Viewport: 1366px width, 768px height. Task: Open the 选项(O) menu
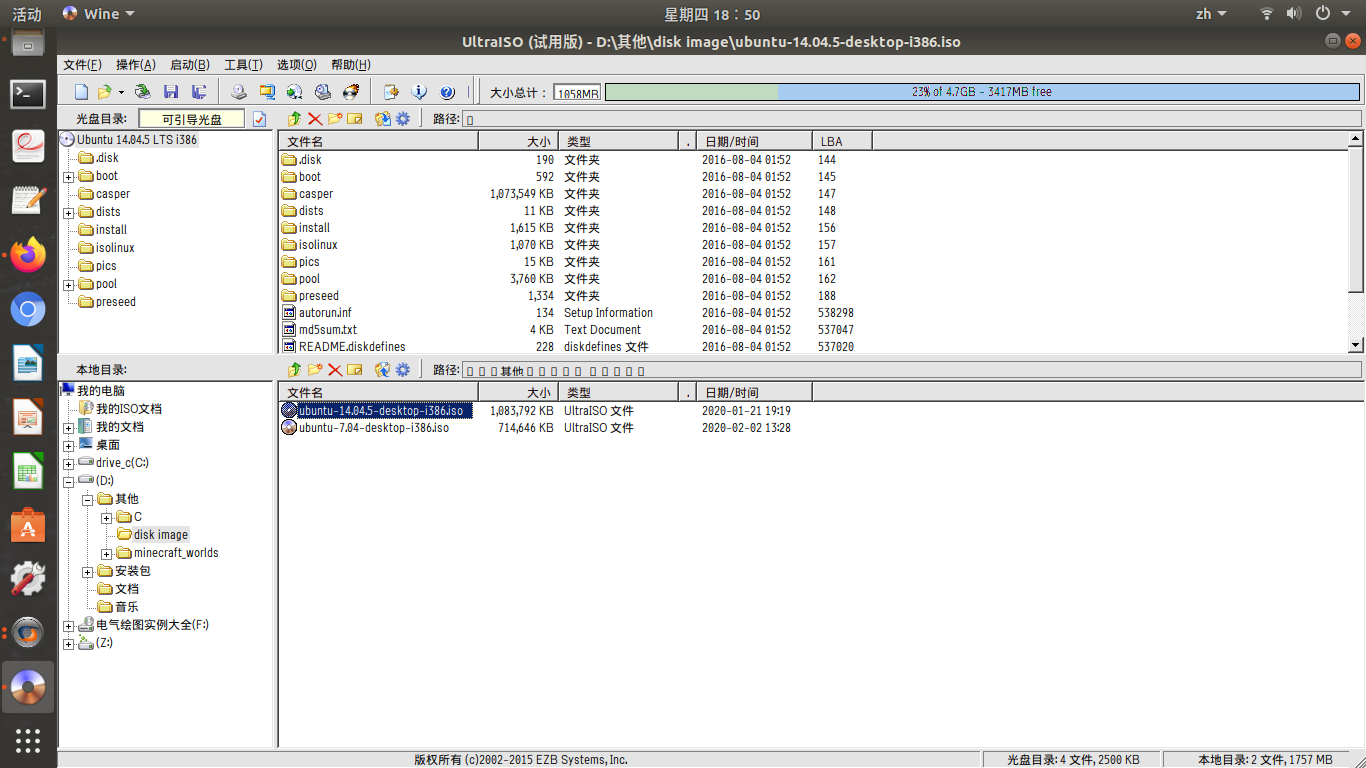297,65
